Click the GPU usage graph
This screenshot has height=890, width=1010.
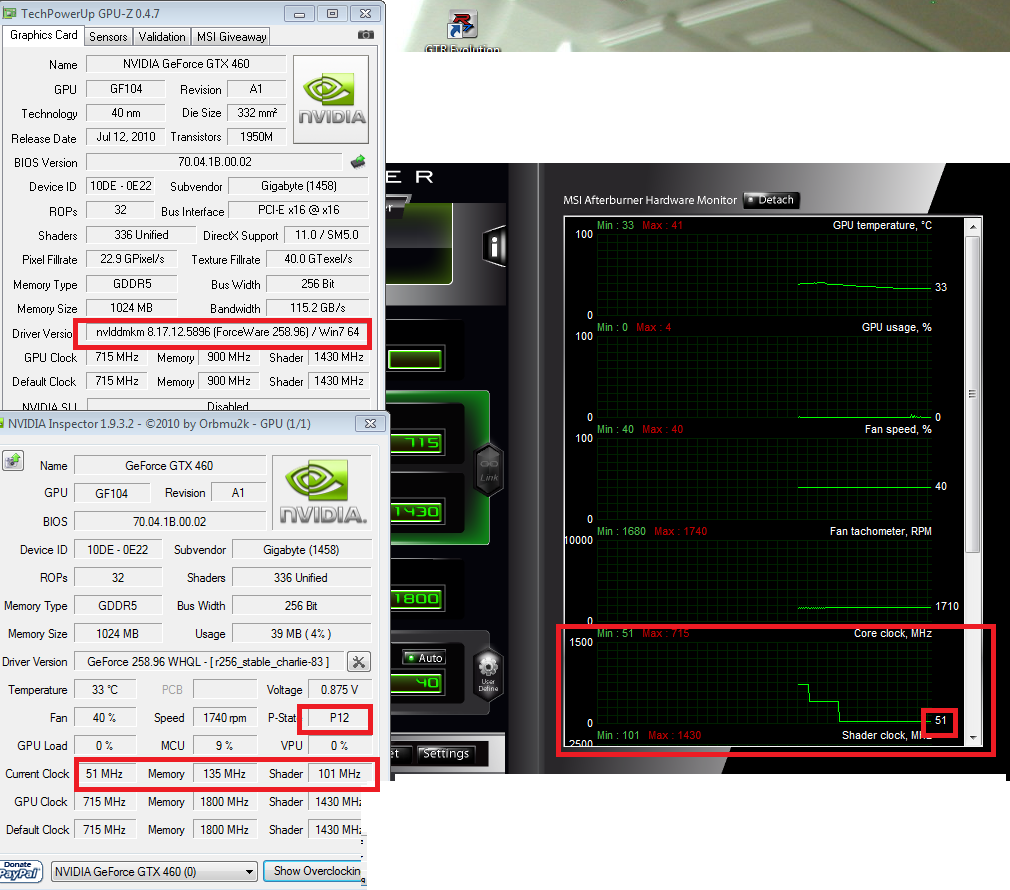click(764, 376)
